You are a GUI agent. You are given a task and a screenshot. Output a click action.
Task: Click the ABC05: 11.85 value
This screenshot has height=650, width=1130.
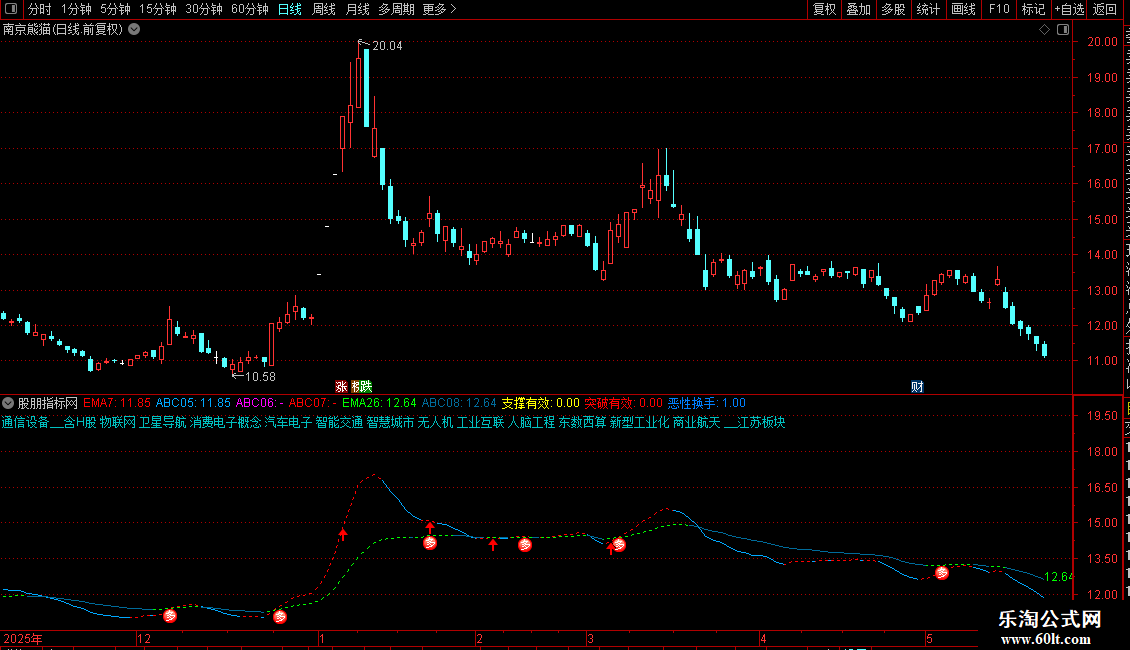[x=193, y=403]
